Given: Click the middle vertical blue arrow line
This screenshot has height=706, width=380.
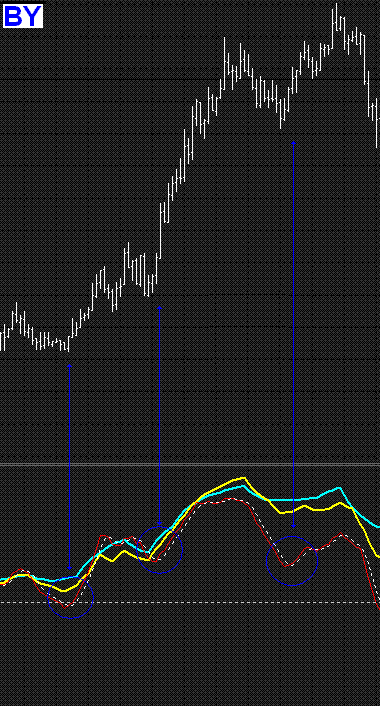Looking at the screenshot, I should 159,415.
